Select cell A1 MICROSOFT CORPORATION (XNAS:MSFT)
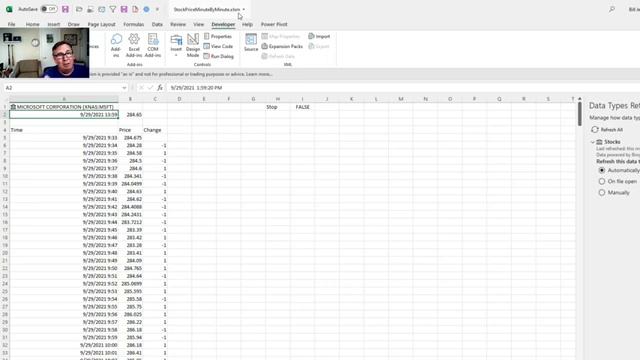The height and width of the screenshot is (360, 640). coord(64,107)
